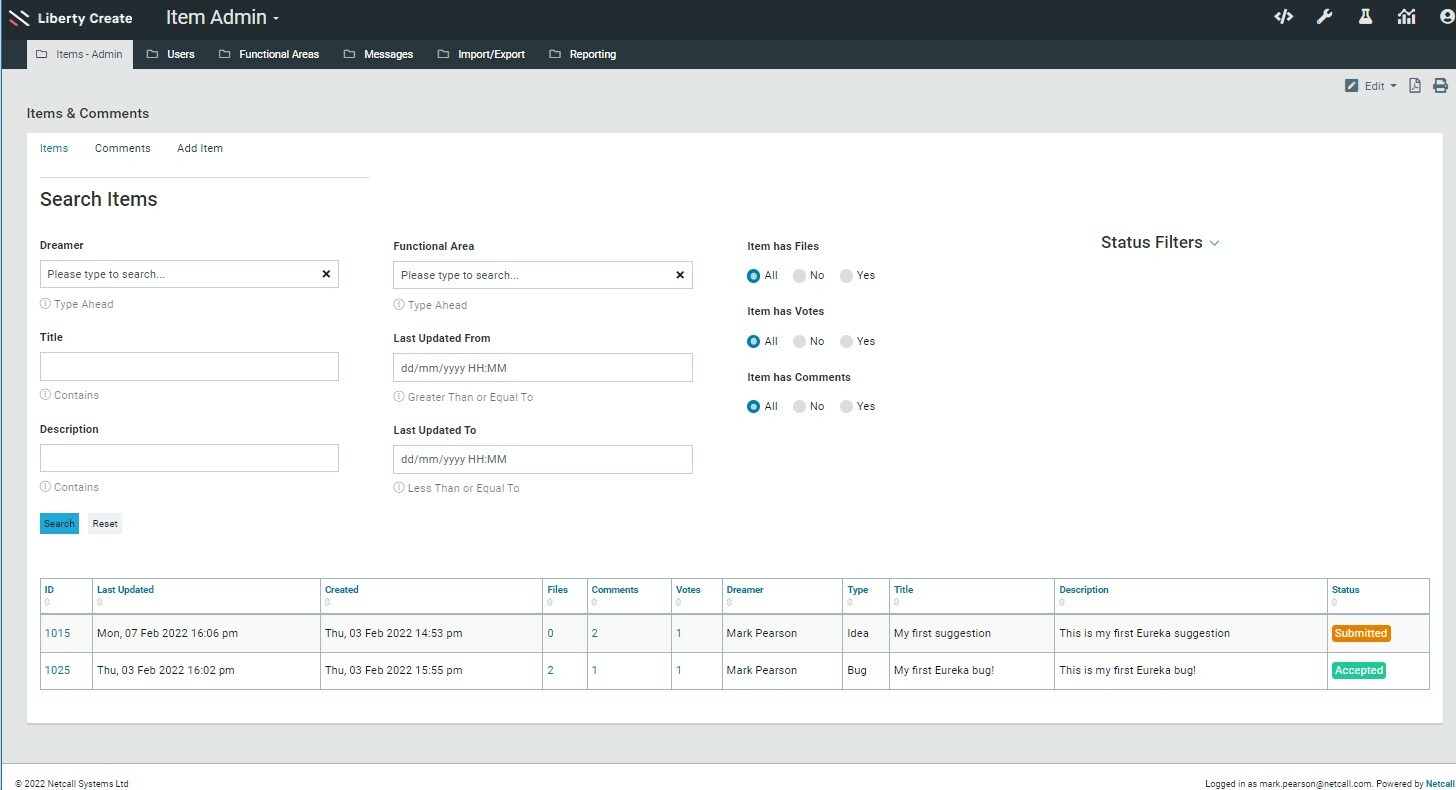Export page using PDF icon
The image size is (1456, 790).
pos(1415,86)
